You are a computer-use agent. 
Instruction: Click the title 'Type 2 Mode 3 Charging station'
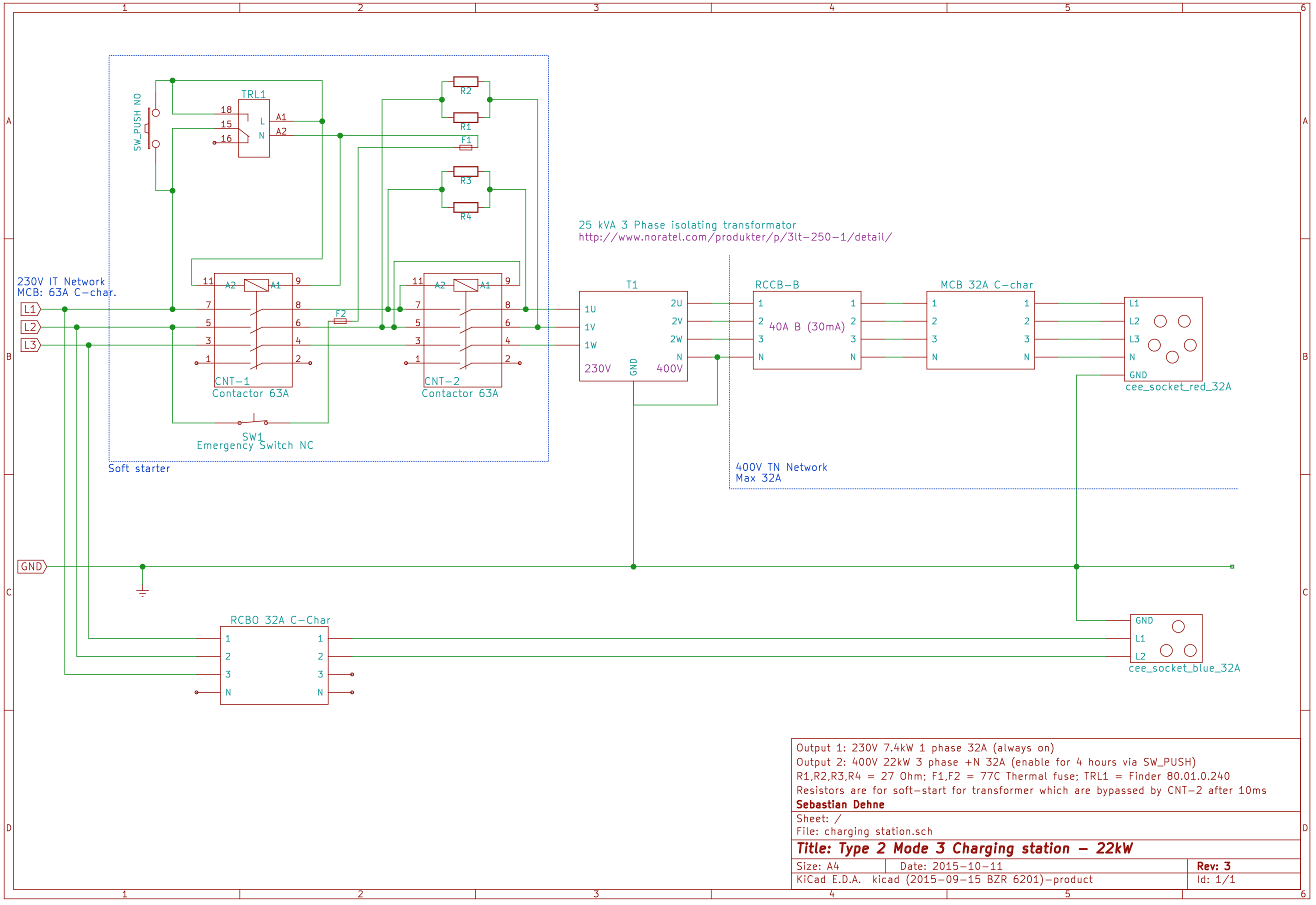click(x=964, y=849)
